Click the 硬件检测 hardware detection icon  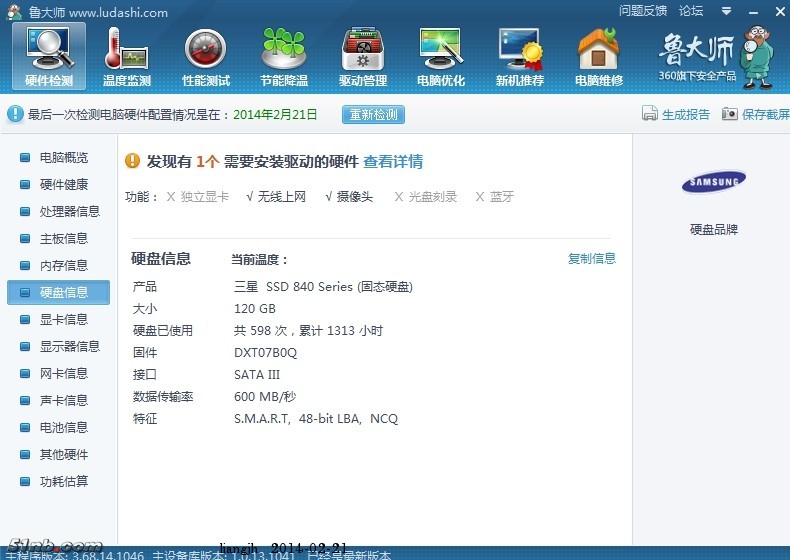tap(48, 55)
